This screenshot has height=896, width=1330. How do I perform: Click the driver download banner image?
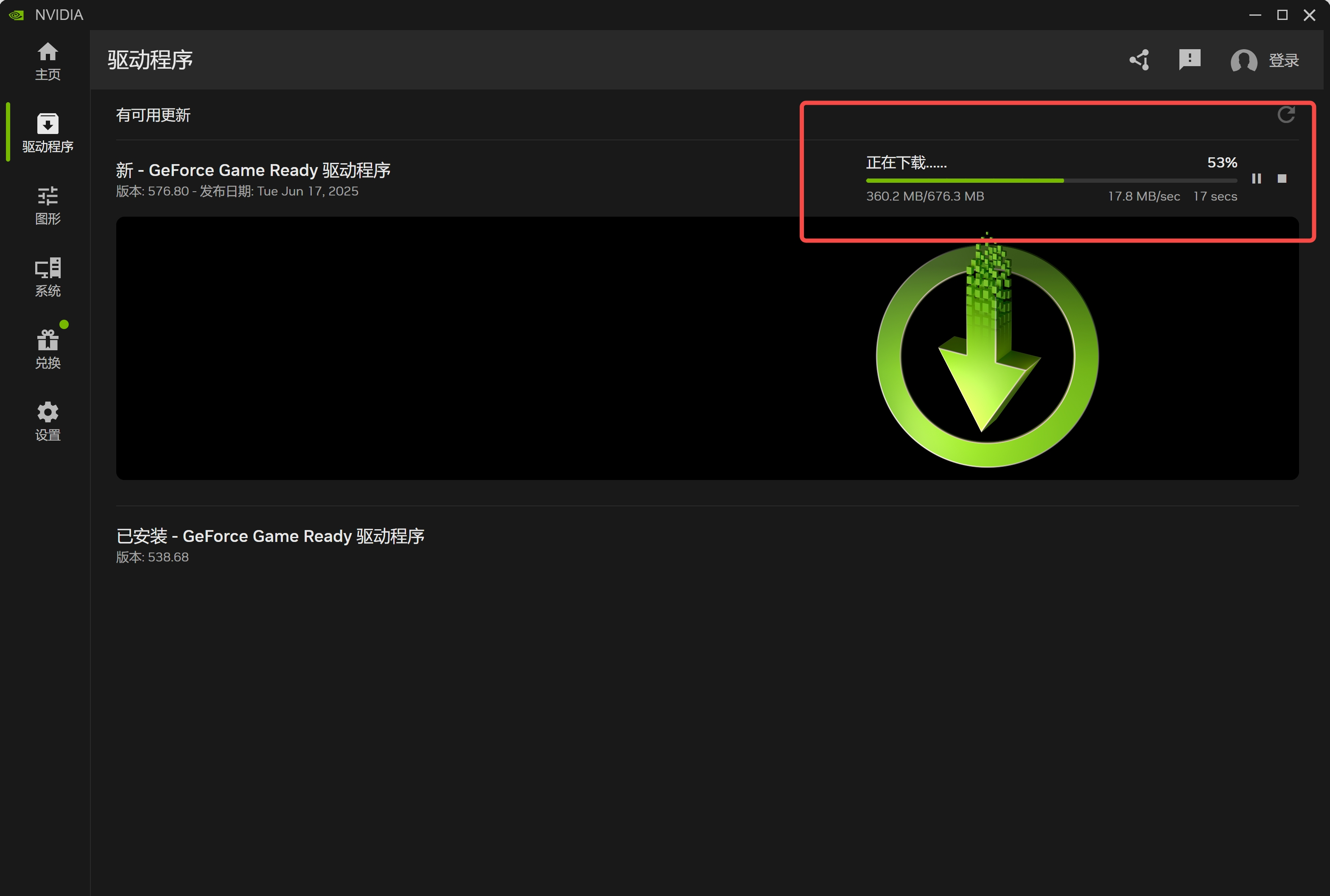[x=707, y=348]
